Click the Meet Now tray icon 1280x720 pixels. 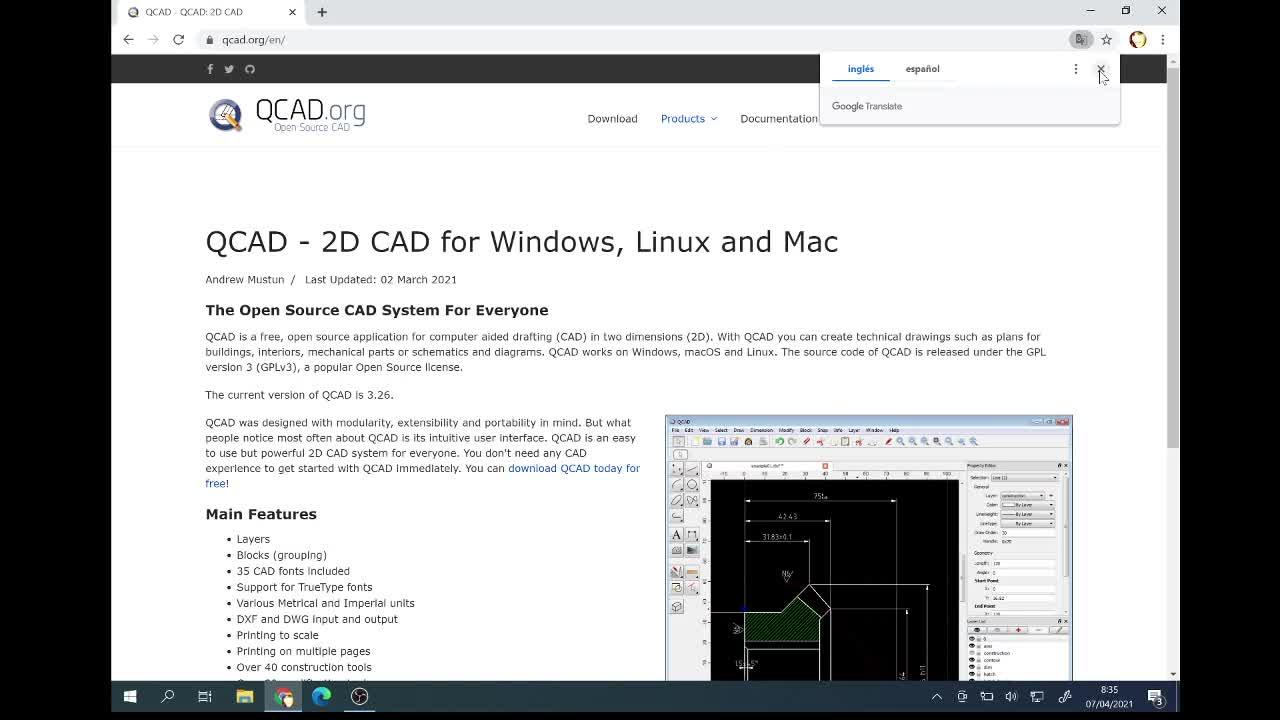click(x=962, y=697)
